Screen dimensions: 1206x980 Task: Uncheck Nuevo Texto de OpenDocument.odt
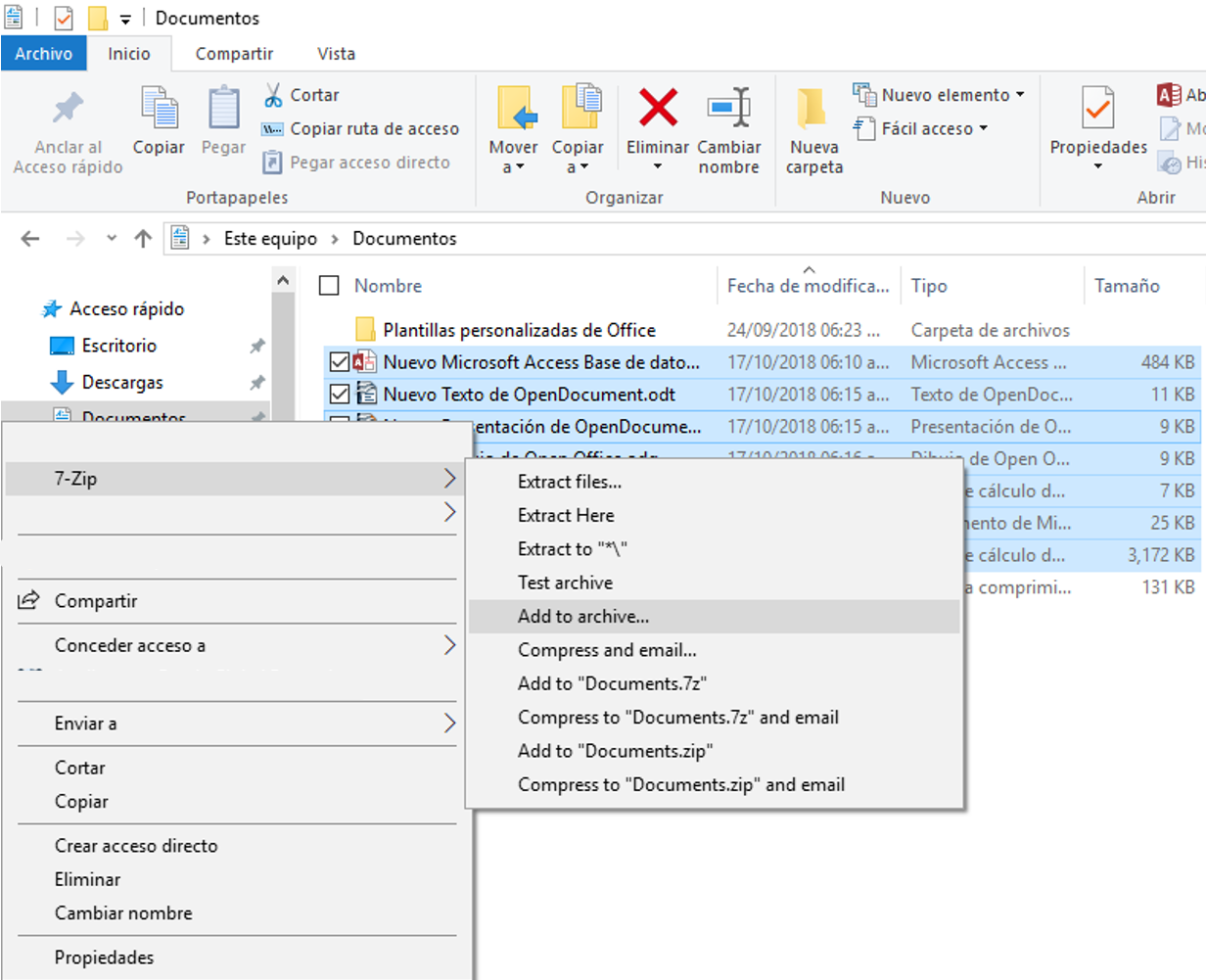pos(338,394)
